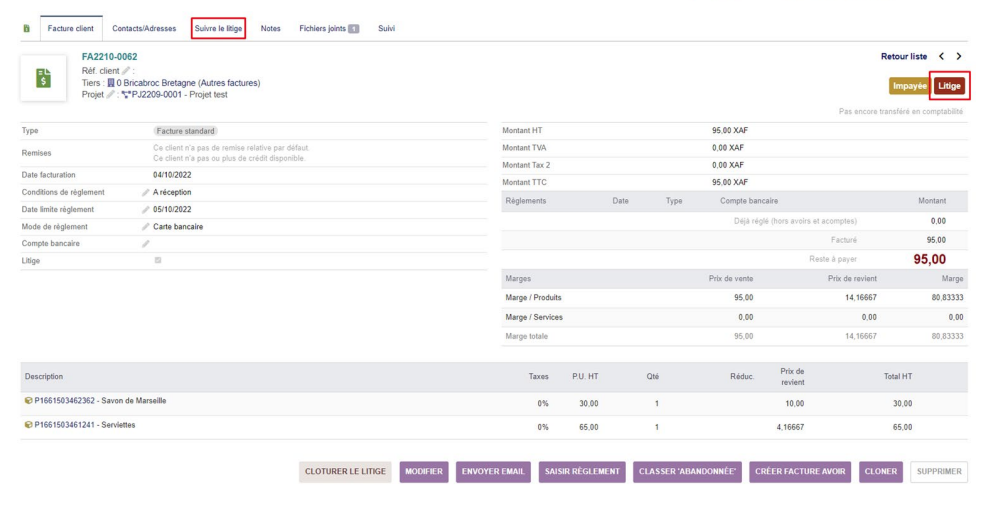Click the Facture standard type badge
This screenshot has height=521, width=986.
tap(186, 131)
